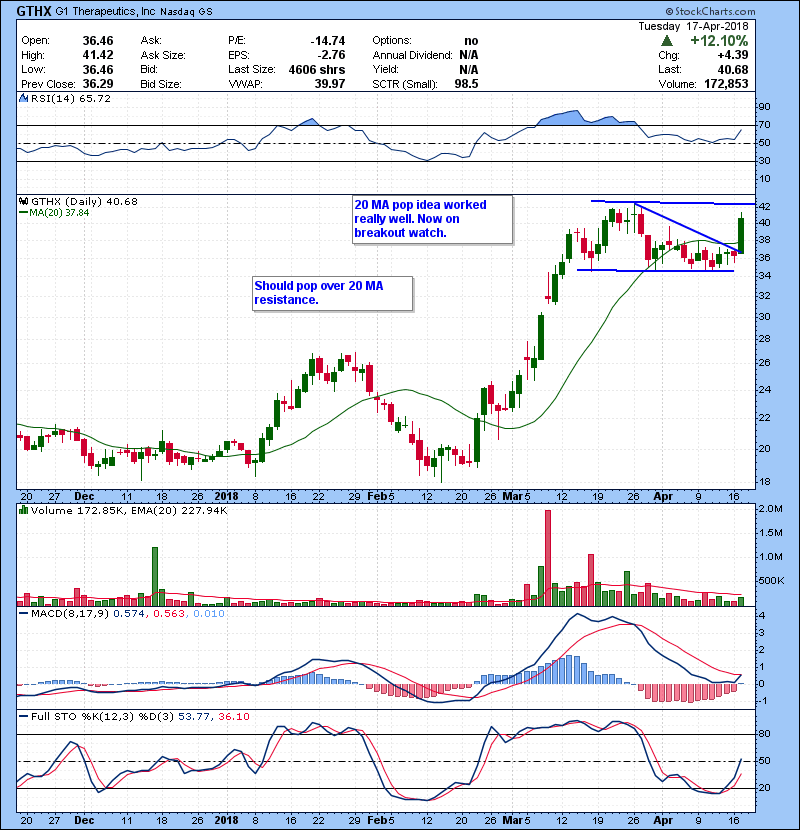
Task: Click the Ask Size label
Action: (163, 55)
